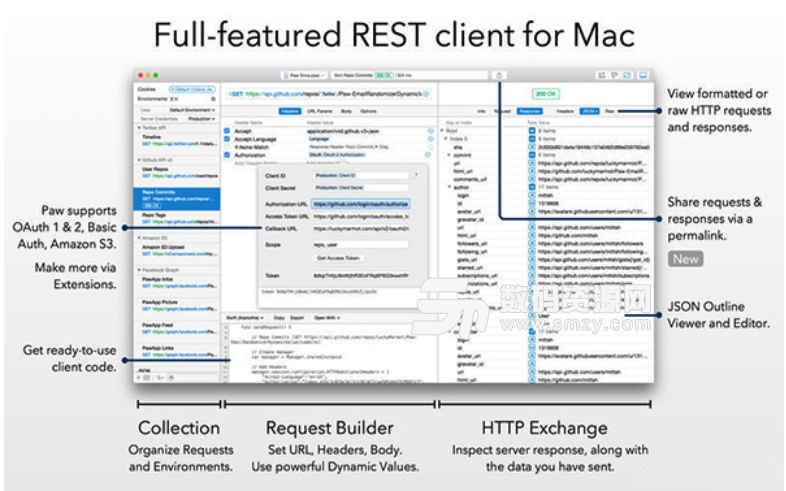The width and height of the screenshot is (786, 491).
Task: Select the Response tab in the HTTP exchange
Action: pyautogui.click(x=529, y=111)
